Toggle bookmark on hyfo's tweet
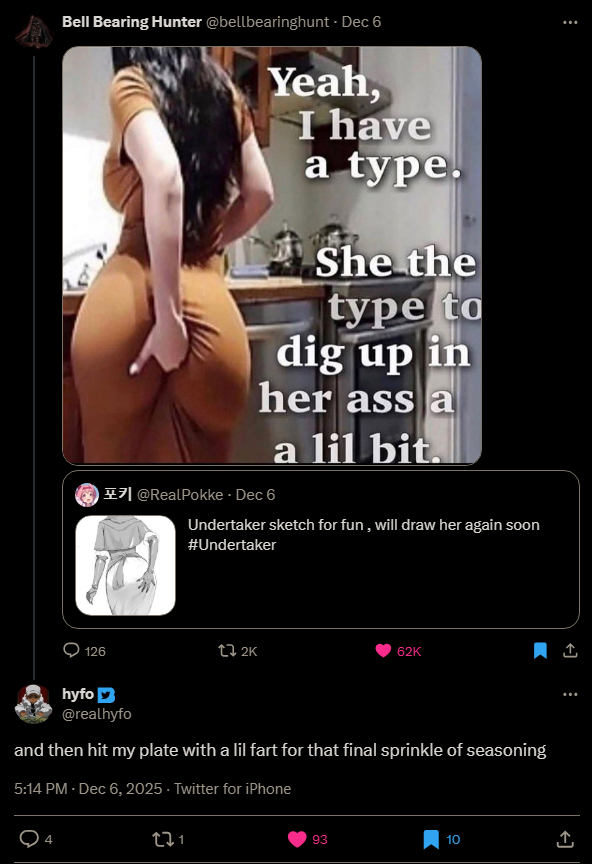This screenshot has height=864, width=592. (x=431, y=839)
